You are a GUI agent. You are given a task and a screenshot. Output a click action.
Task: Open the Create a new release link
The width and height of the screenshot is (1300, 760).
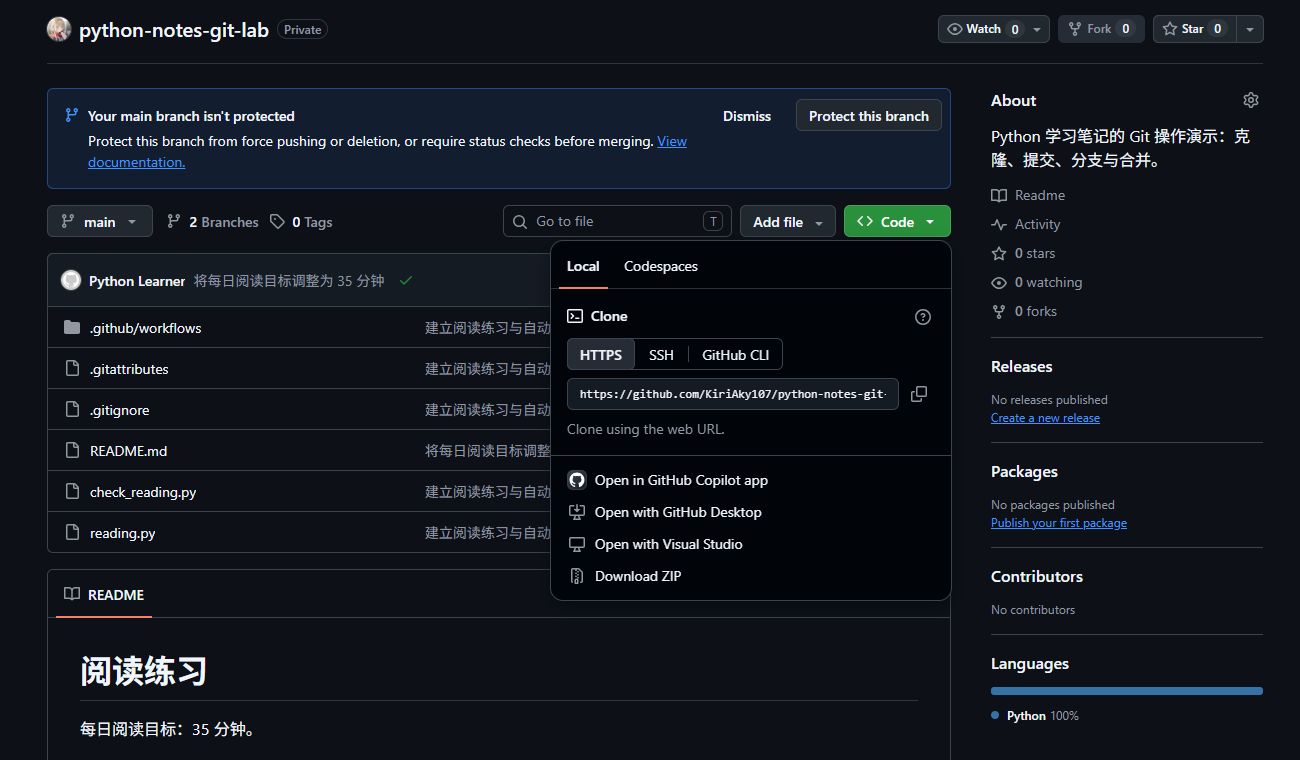pyautogui.click(x=1045, y=418)
